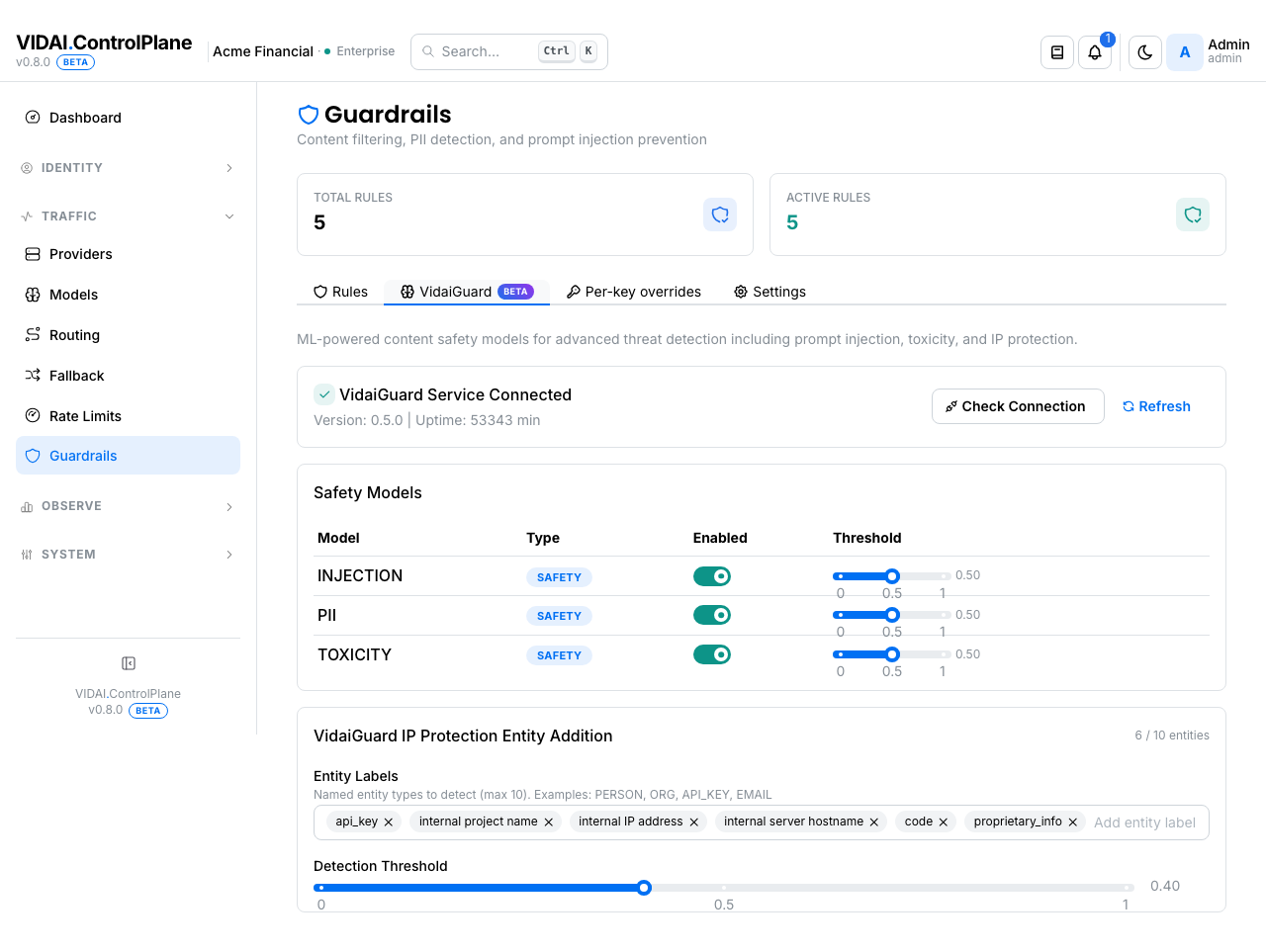Remove the api_key entity label

click(x=389, y=822)
